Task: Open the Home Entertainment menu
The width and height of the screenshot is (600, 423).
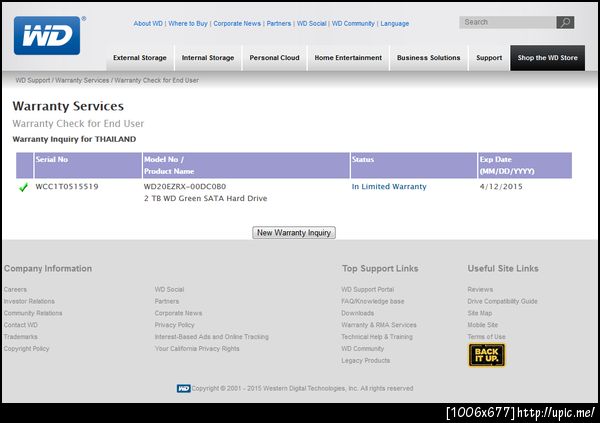Action: (x=348, y=58)
